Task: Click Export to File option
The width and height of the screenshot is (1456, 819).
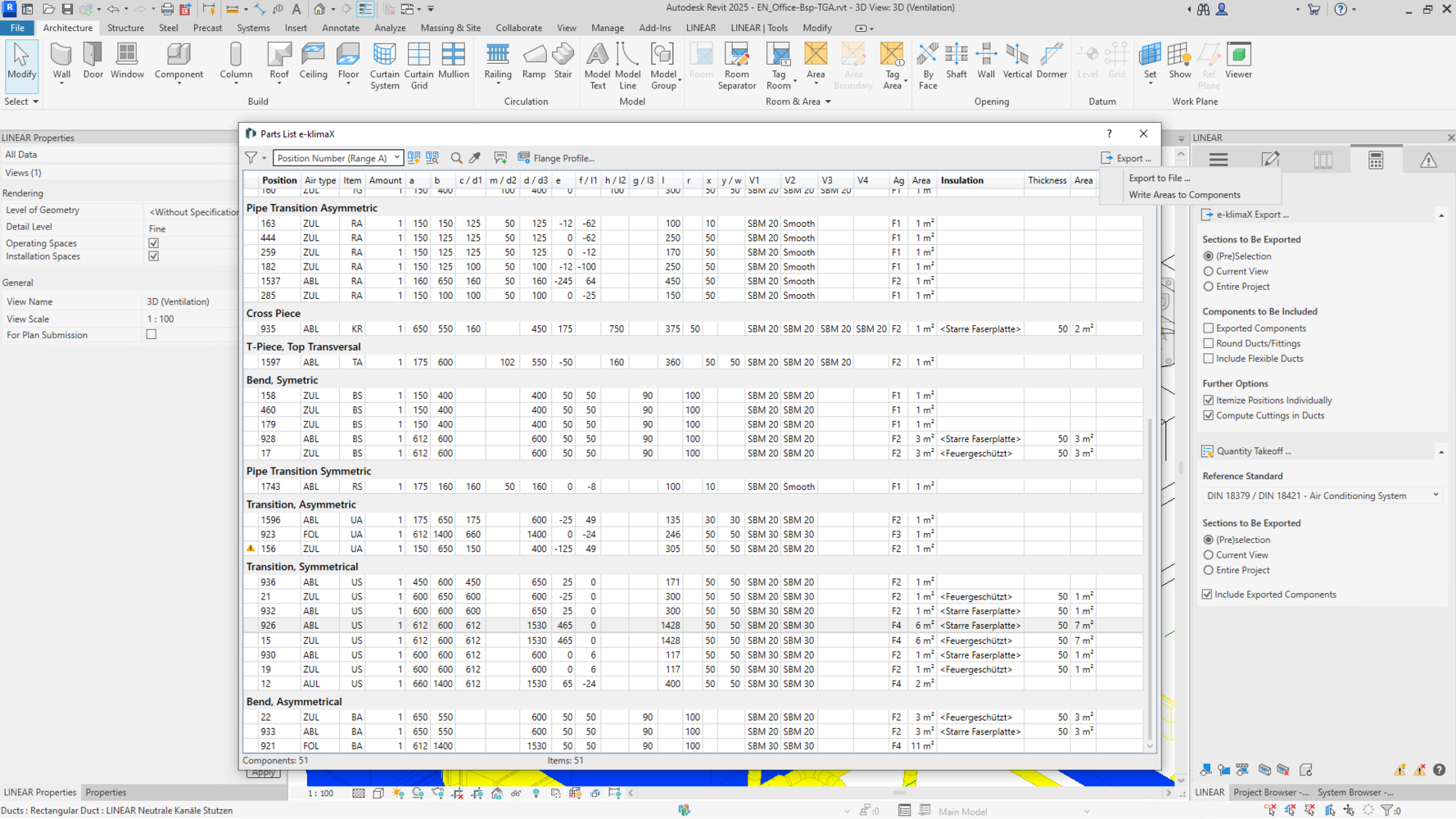Action: point(1159,178)
